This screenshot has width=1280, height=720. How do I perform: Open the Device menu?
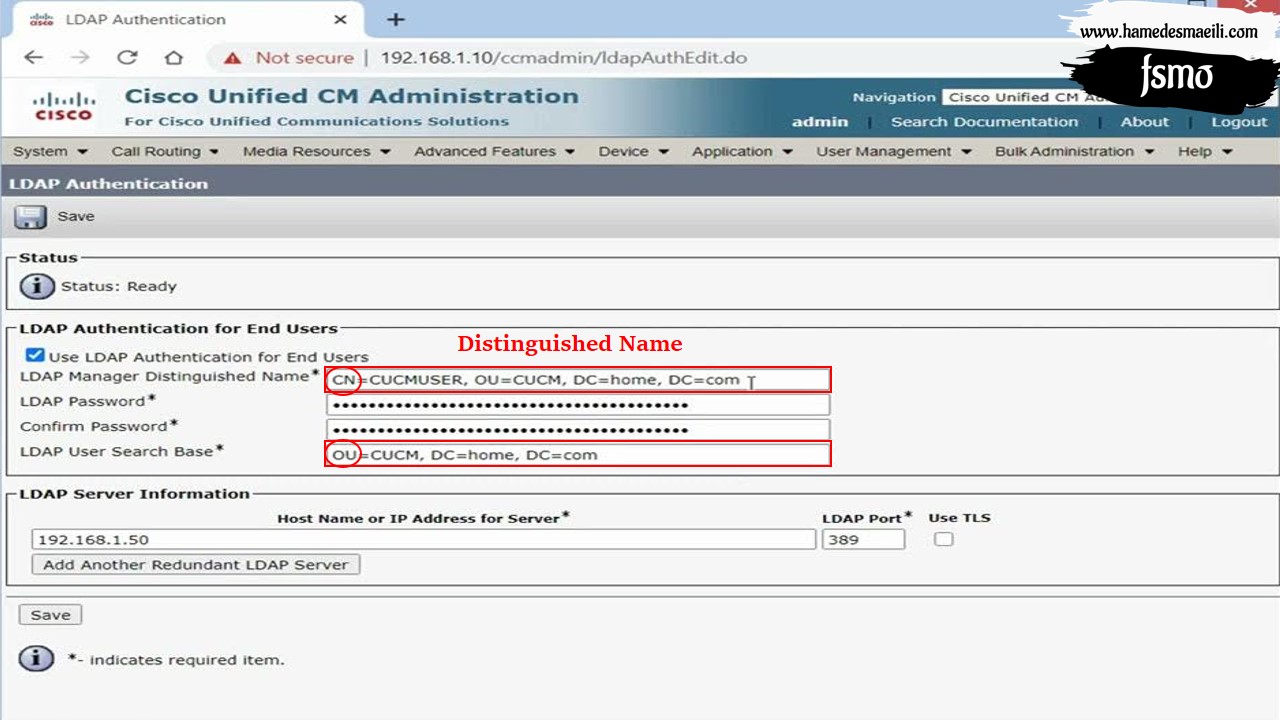point(633,151)
